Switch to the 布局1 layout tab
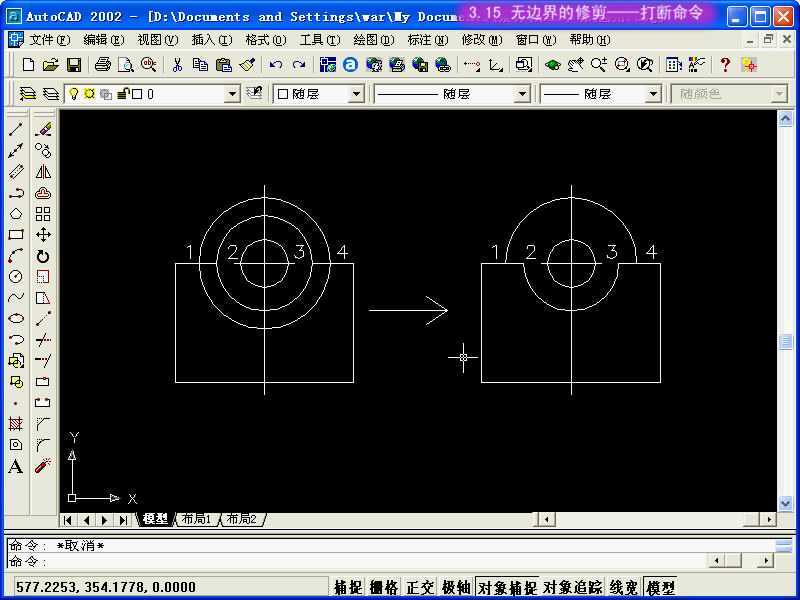The image size is (800, 600). coord(197,519)
